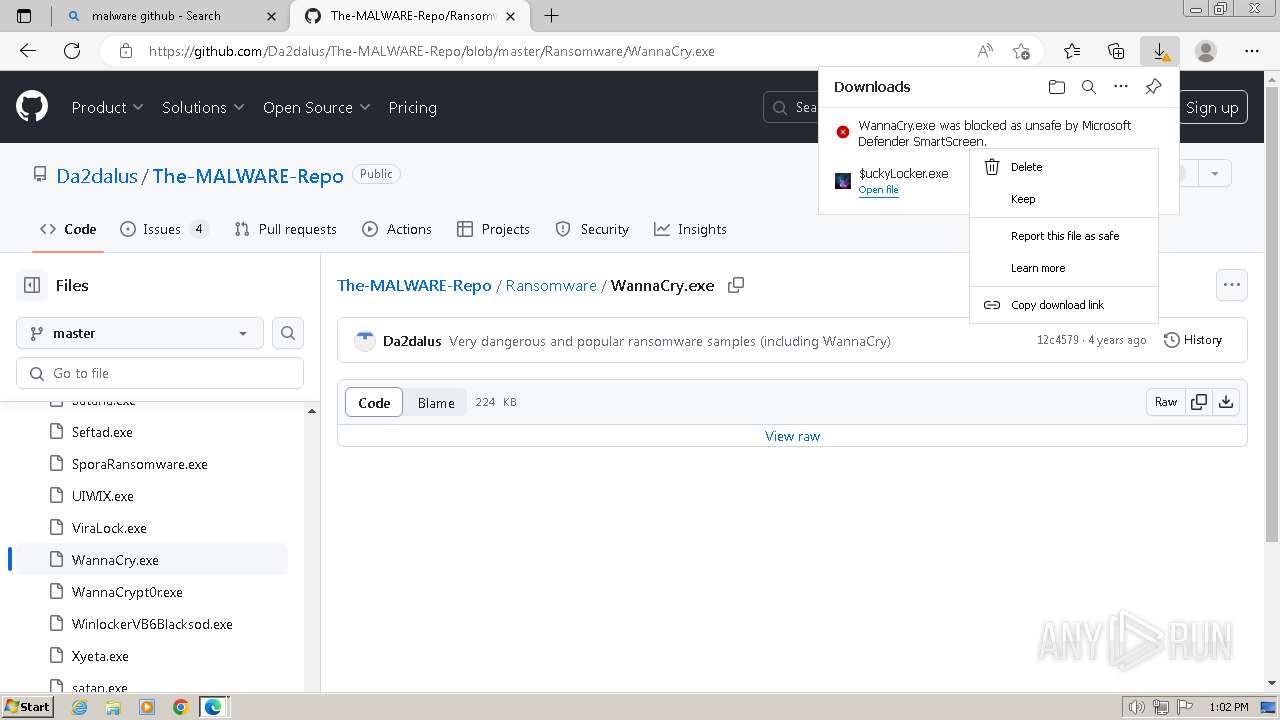Switch file view to Blame
The width and height of the screenshot is (1280, 720).
tap(436, 402)
